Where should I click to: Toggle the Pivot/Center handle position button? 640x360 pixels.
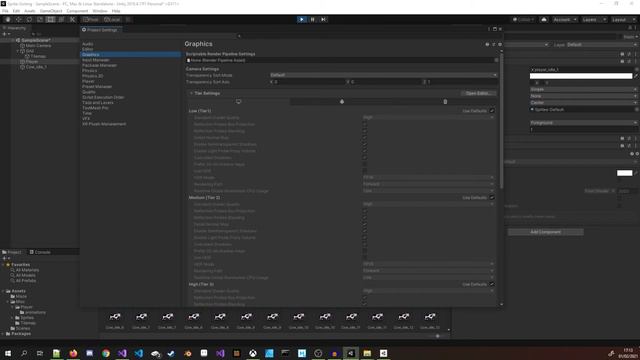pos(91,19)
